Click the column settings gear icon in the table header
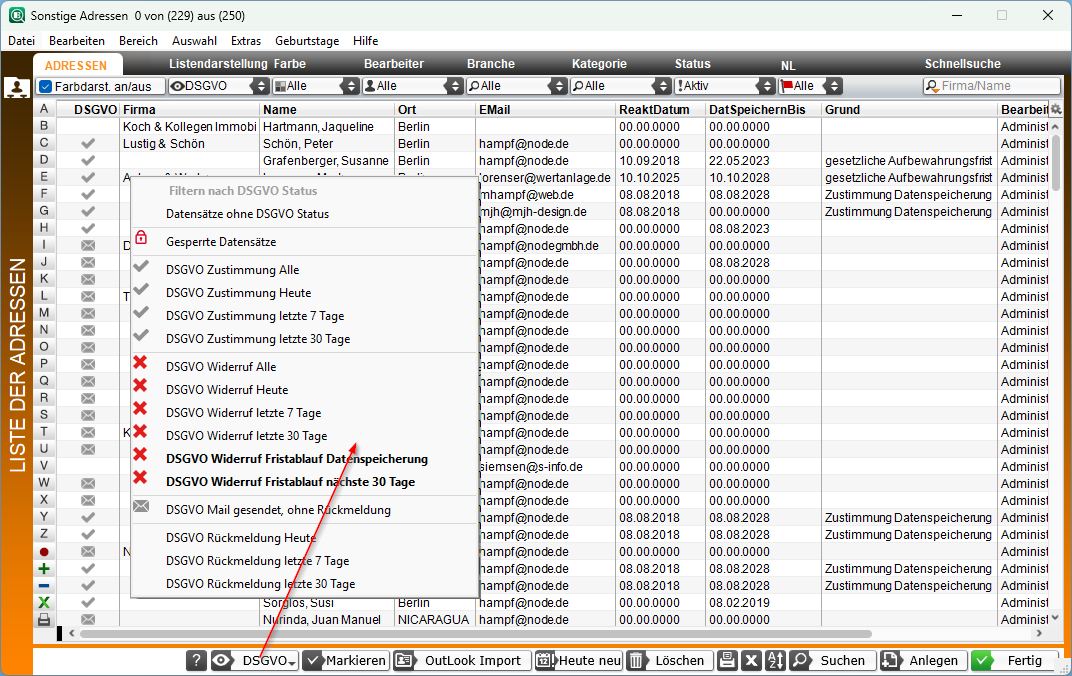The width and height of the screenshot is (1072, 676). pos(1055,109)
